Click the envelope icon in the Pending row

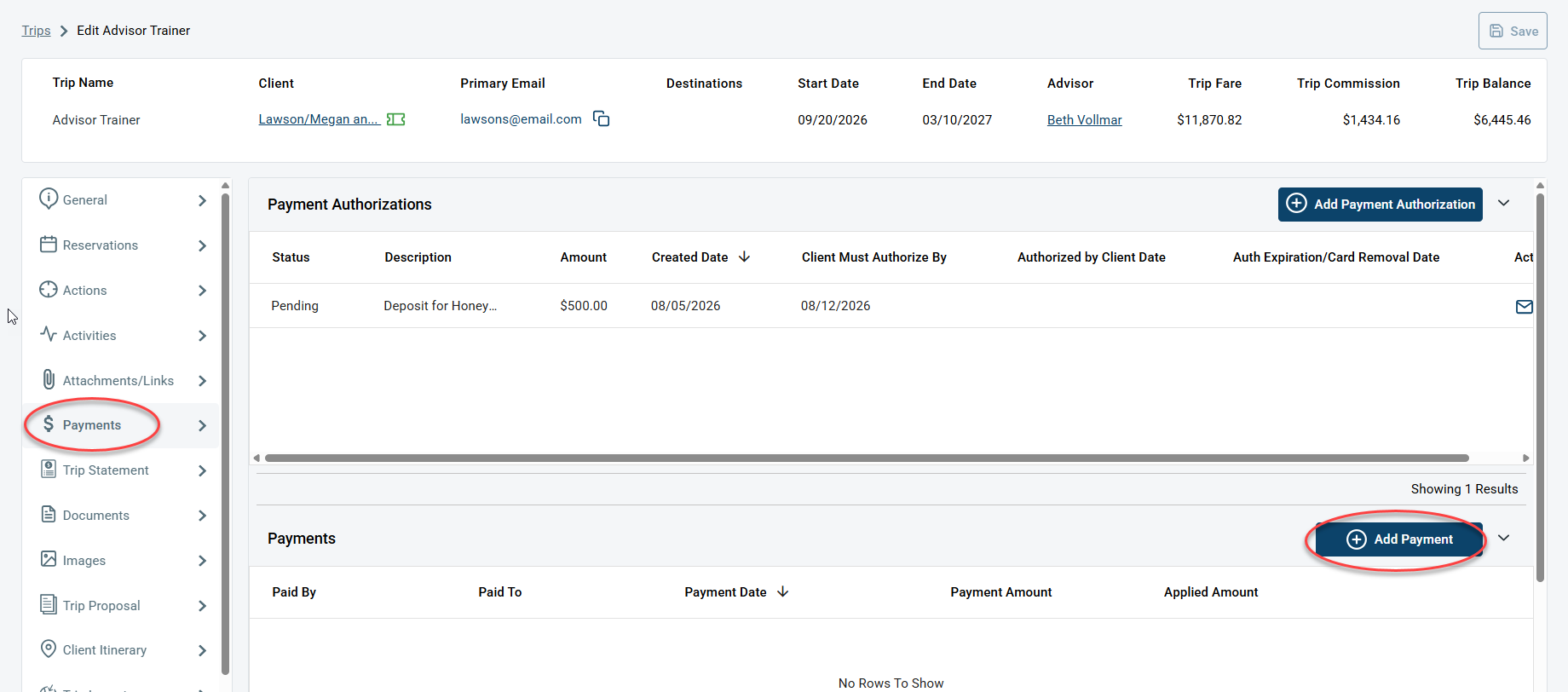1525,307
